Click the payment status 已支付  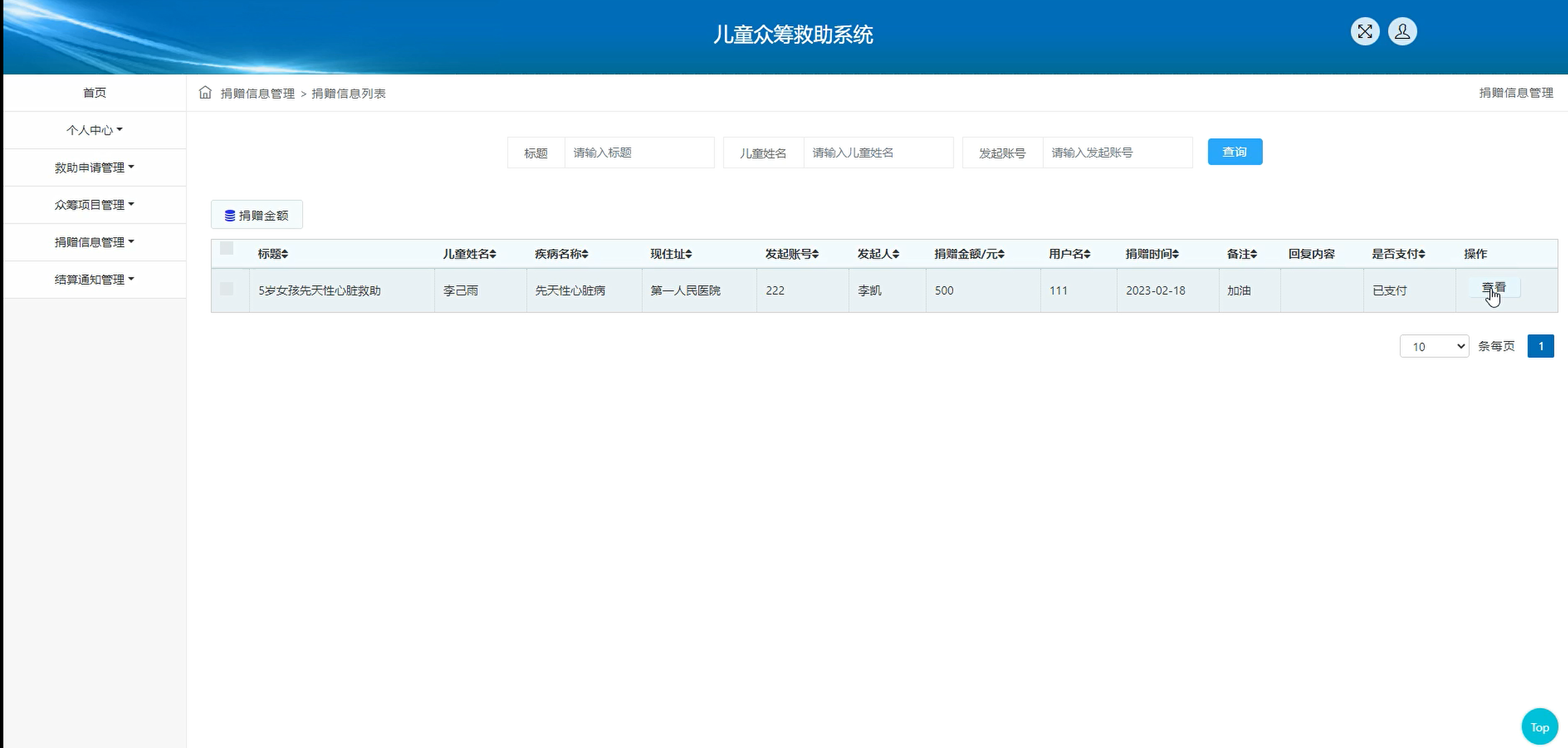tap(1390, 291)
